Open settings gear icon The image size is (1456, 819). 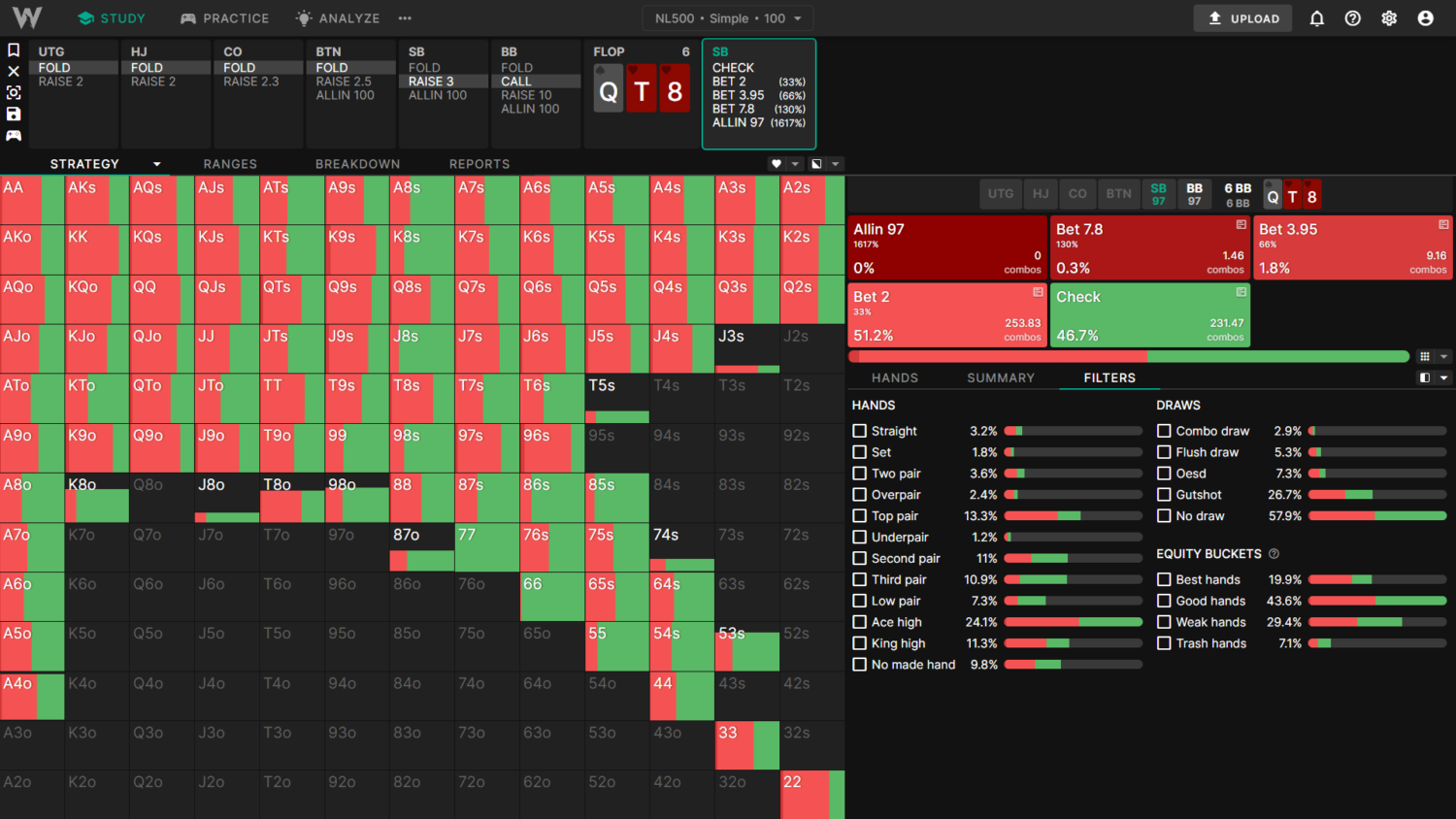click(1389, 18)
